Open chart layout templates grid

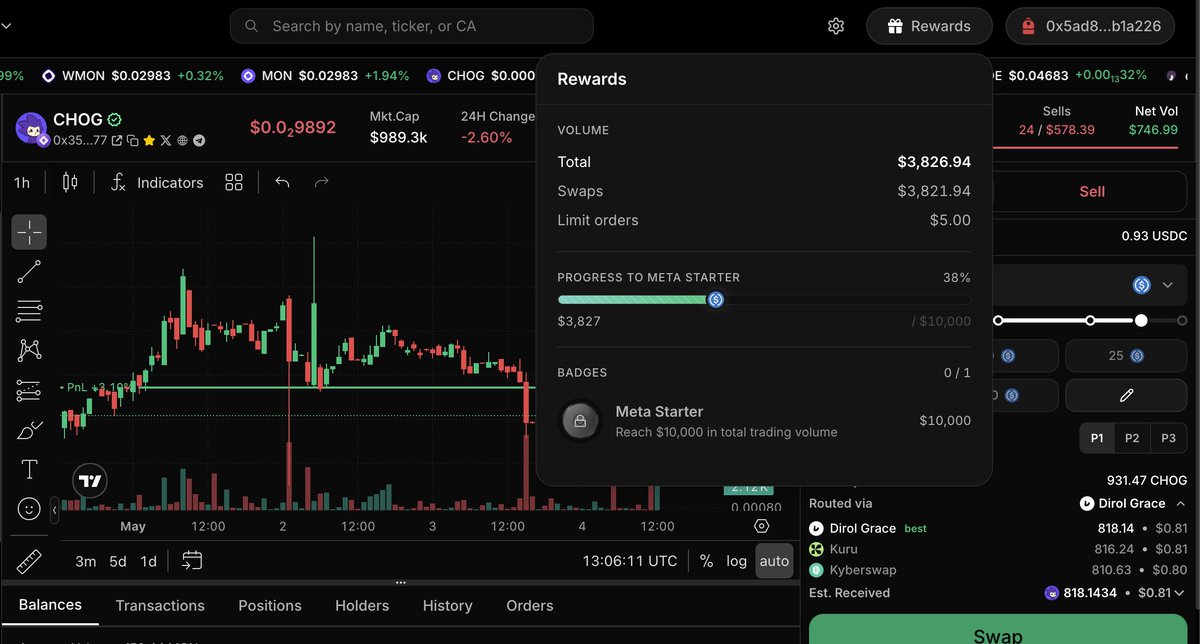234,182
